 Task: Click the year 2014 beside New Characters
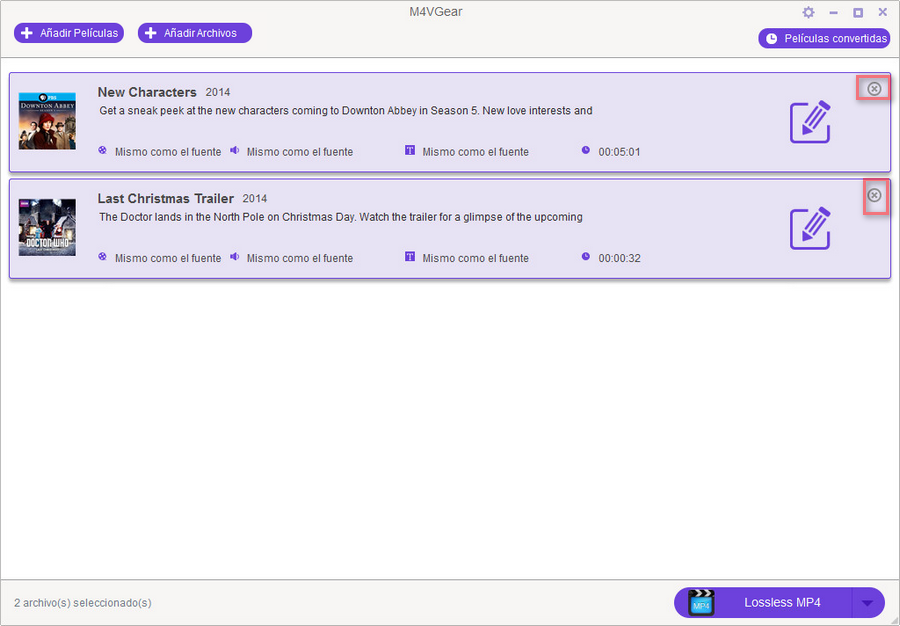click(x=218, y=92)
